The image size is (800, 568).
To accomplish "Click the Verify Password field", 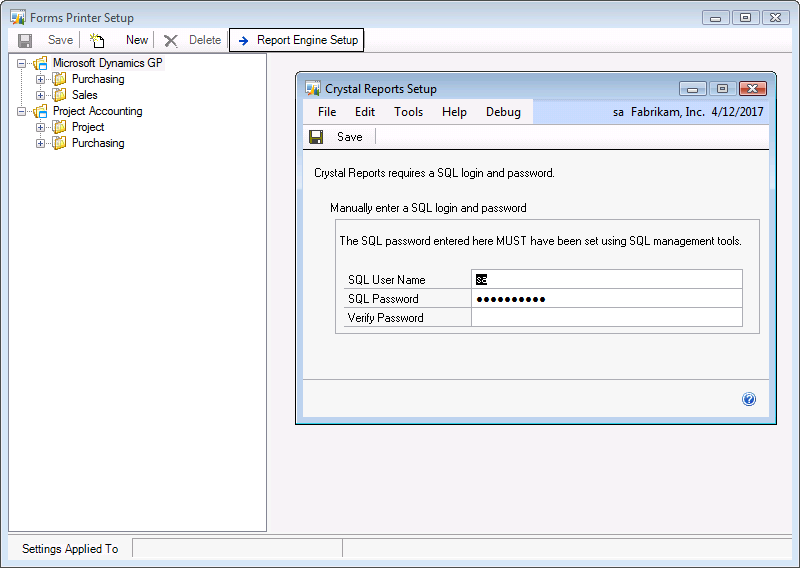I will coord(607,317).
